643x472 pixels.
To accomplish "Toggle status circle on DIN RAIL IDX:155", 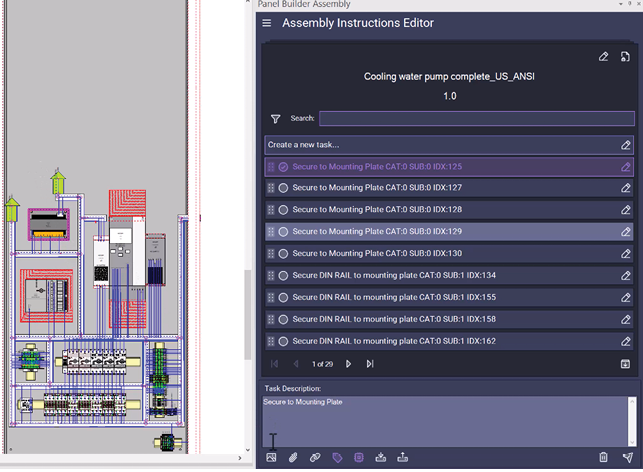I will pyautogui.click(x=283, y=297).
